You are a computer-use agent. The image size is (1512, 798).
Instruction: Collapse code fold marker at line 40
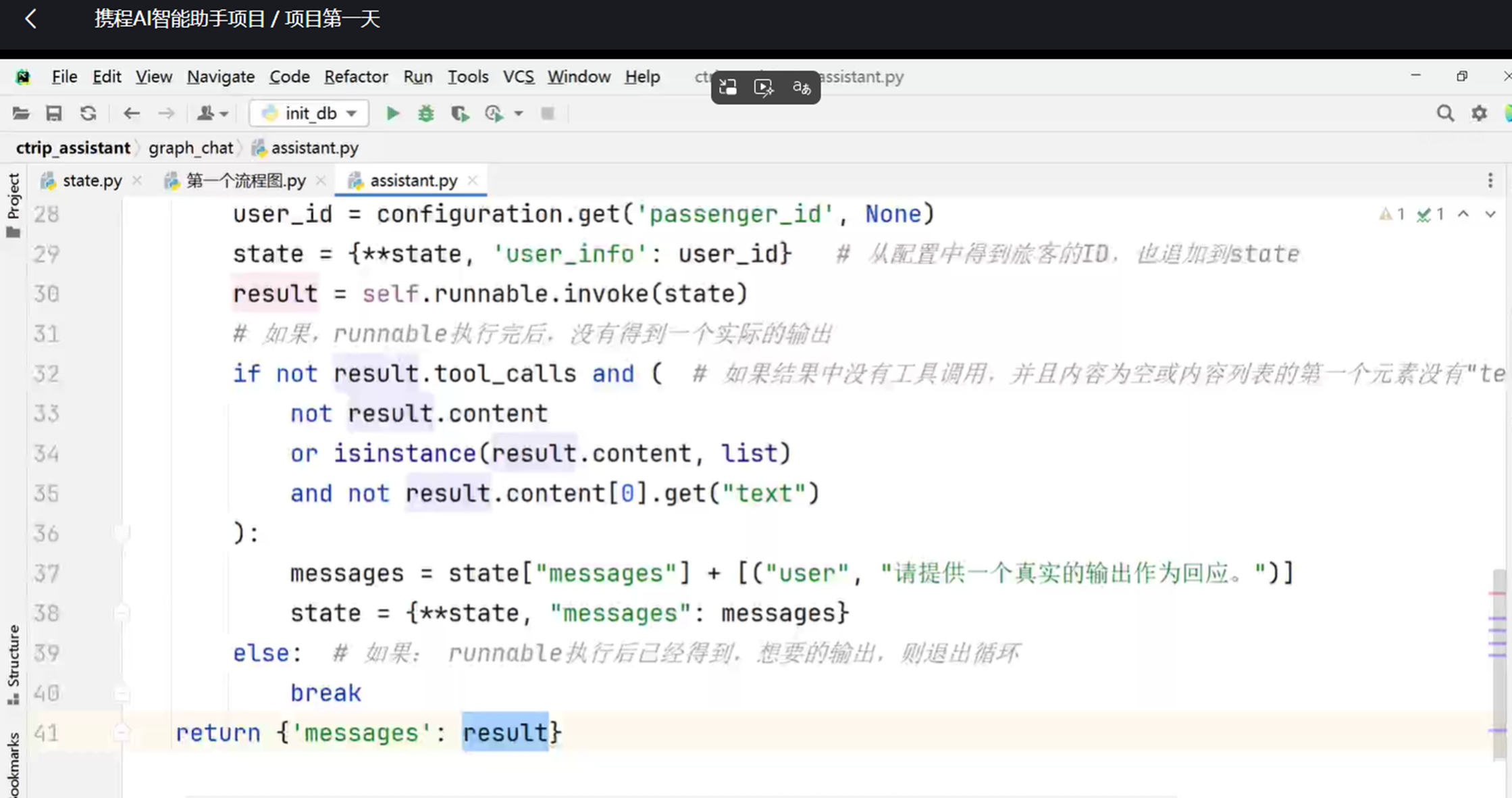point(122,693)
